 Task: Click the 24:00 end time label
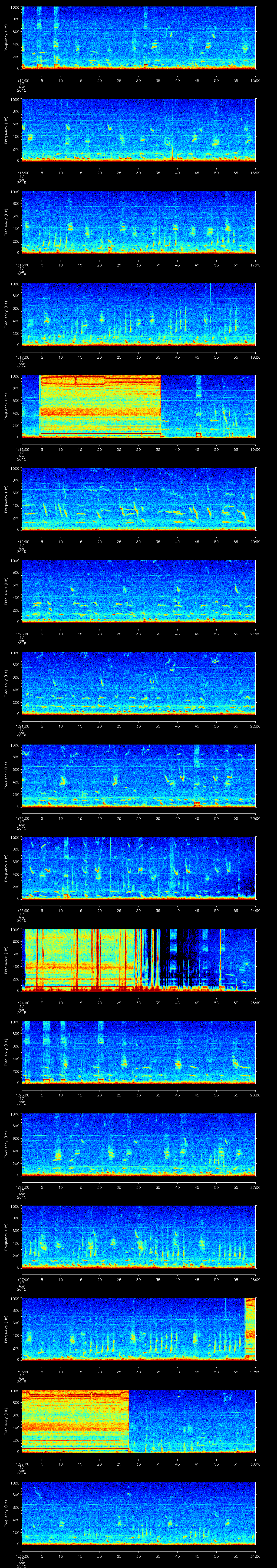(255, 910)
